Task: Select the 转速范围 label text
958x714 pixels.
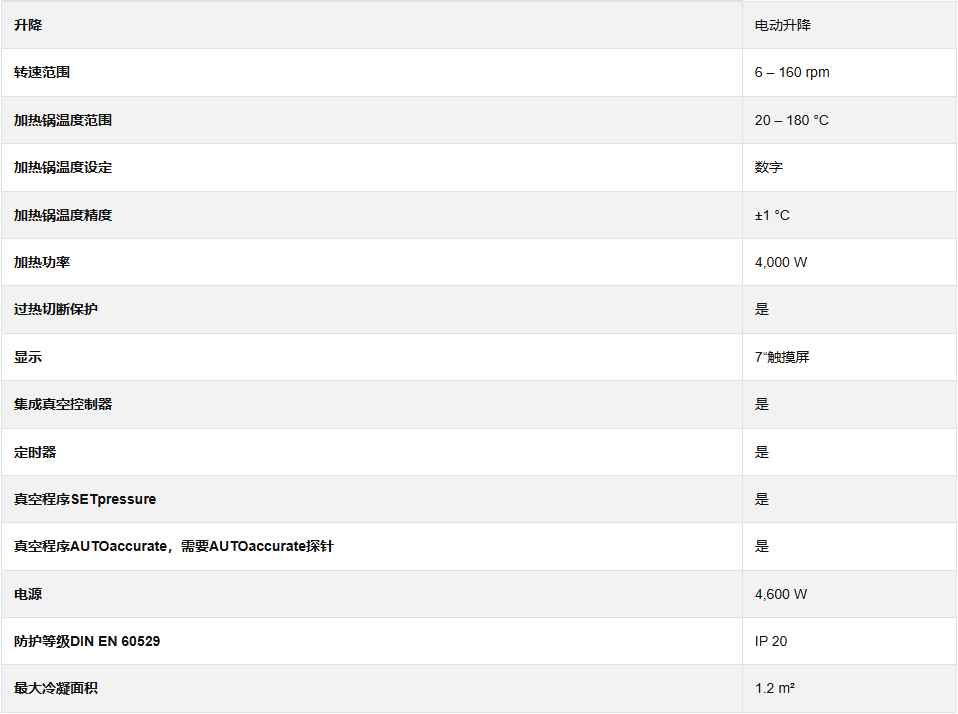Action: click(x=42, y=72)
